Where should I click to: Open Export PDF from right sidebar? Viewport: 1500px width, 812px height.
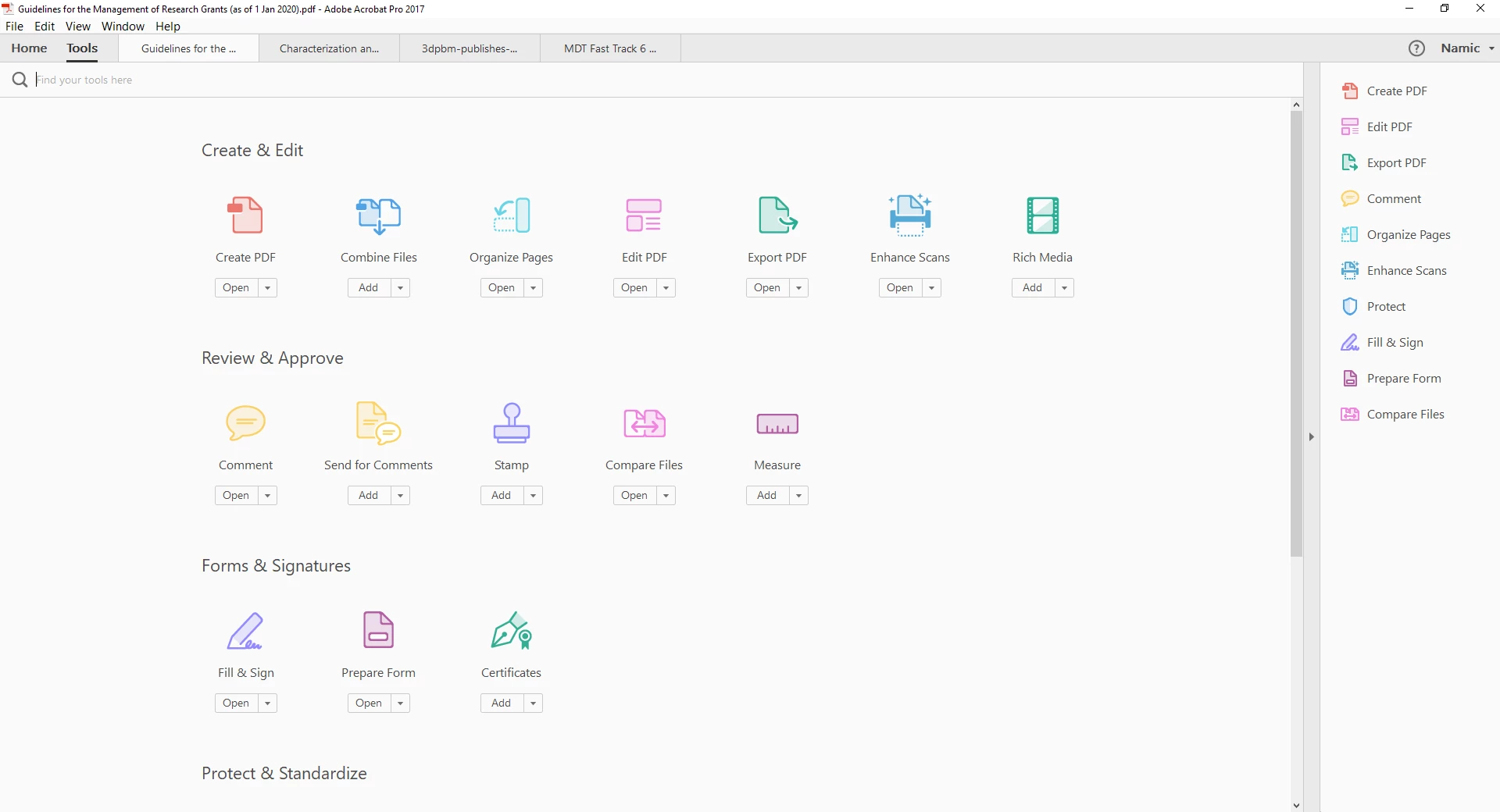tap(1384, 162)
